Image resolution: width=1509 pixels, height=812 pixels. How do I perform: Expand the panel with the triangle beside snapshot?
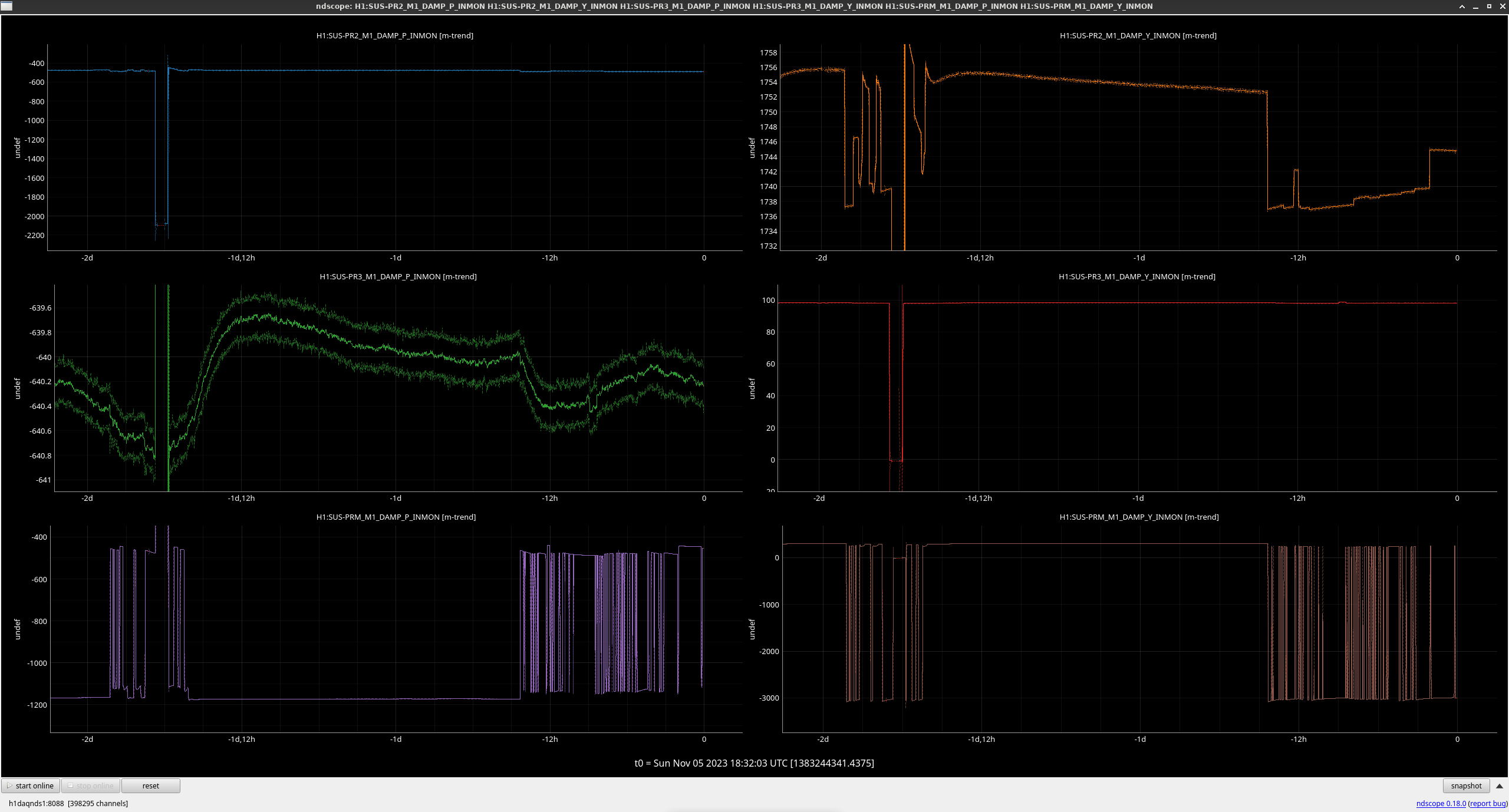[1499, 785]
